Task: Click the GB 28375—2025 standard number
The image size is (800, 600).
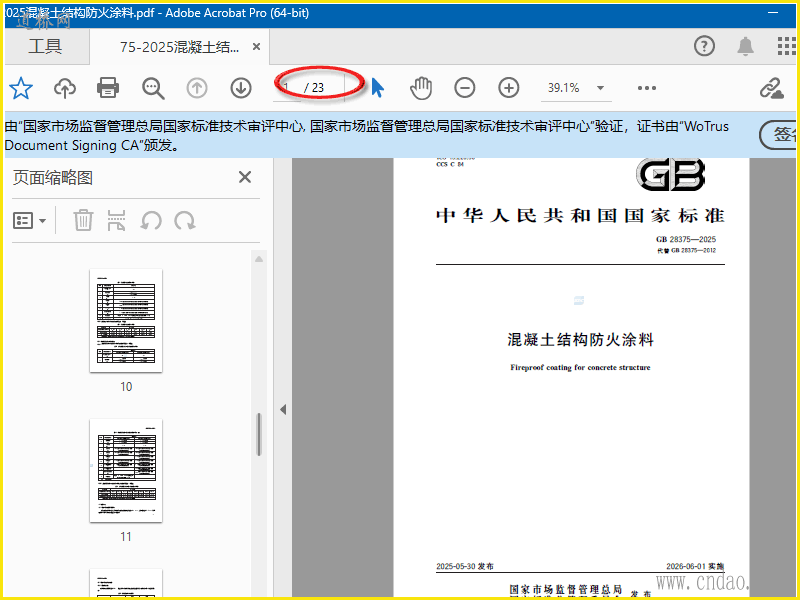Action: pos(686,239)
